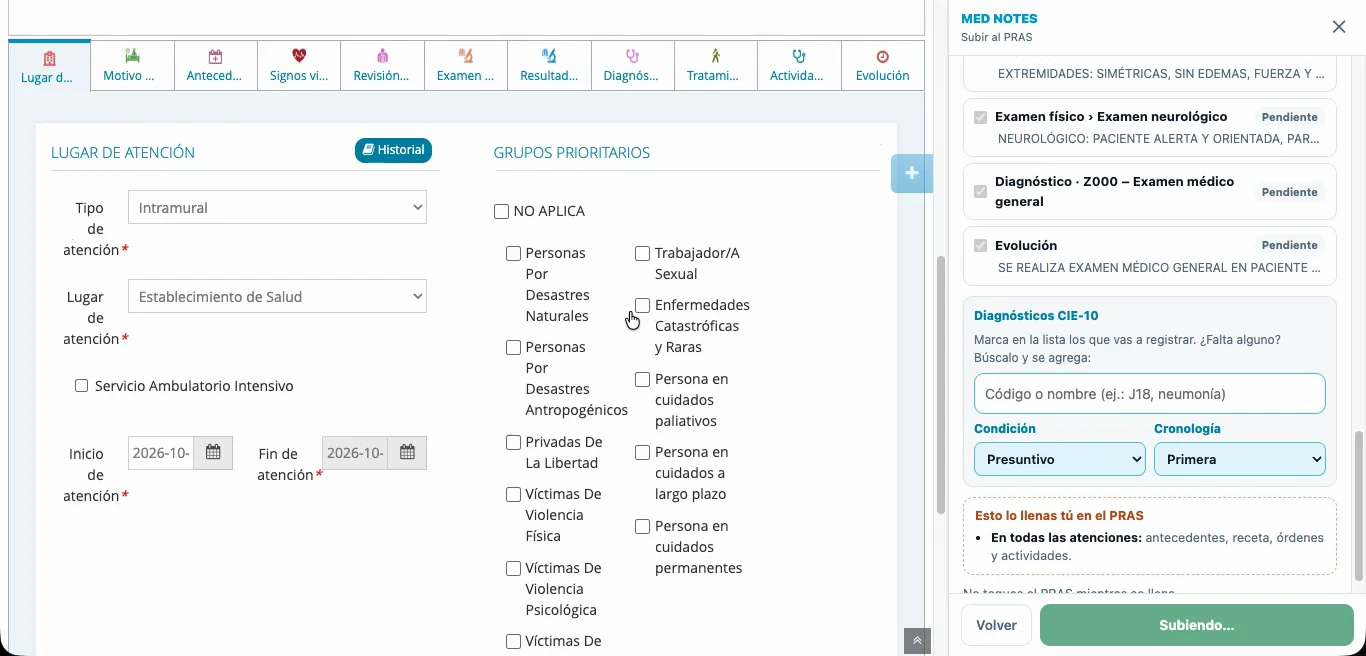The image size is (1366, 656).
Task: Open the Lugar de atención dropdown
Action: [x=278, y=297]
